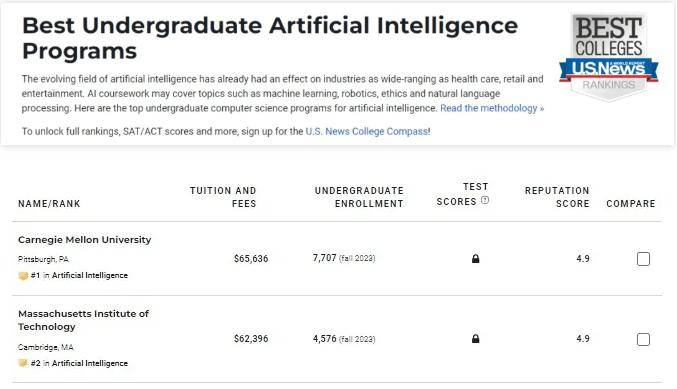The height and width of the screenshot is (389, 677).
Task: Sort by Undergraduate Enrollment column header
Action: [x=359, y=197]
